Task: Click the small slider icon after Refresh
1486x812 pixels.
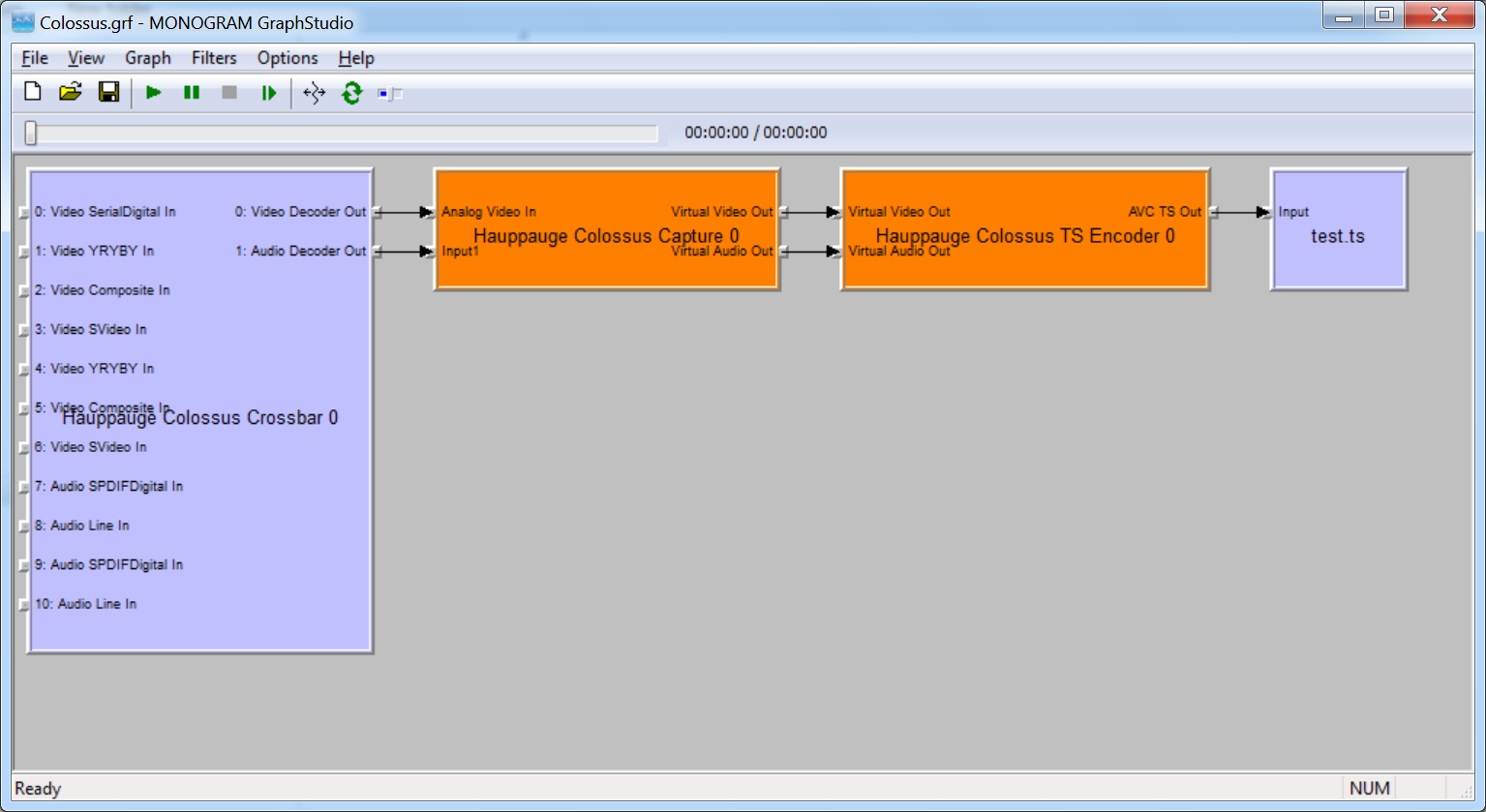Action: [x=390, y=94]
